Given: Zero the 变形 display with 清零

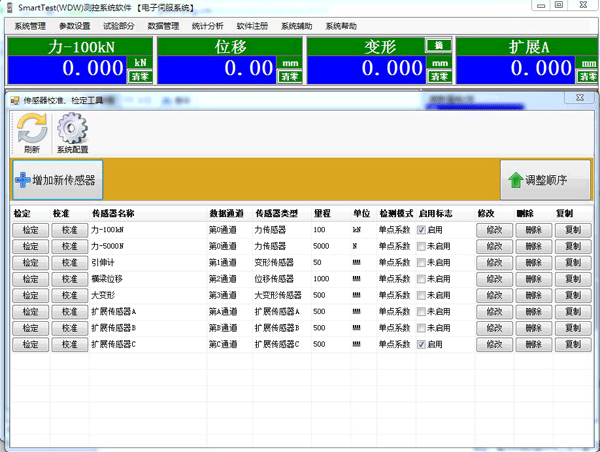Looking at the screenshot, I should pos(439,77).
